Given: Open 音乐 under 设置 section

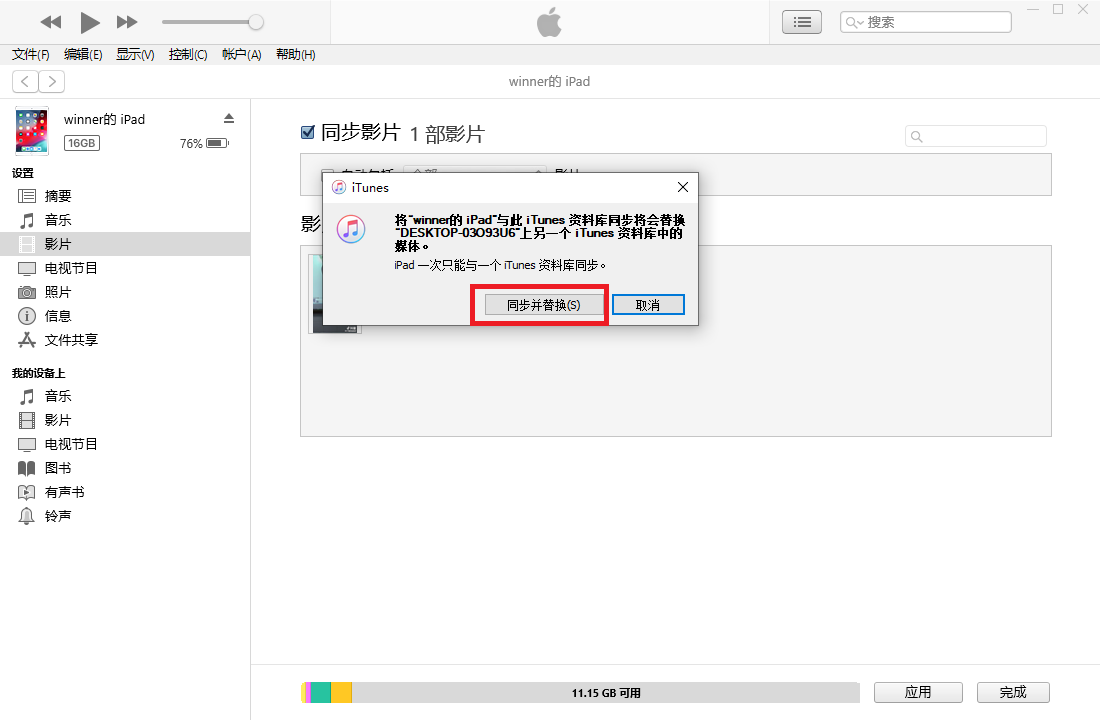Looking at the screenshot, I should coord(125,220).
